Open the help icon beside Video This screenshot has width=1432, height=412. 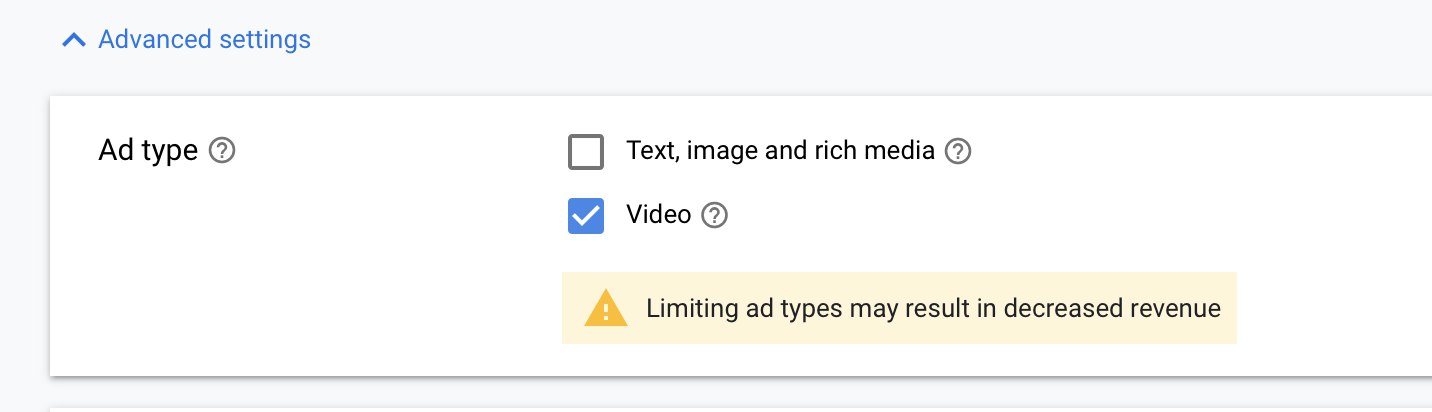coord(714,215)
